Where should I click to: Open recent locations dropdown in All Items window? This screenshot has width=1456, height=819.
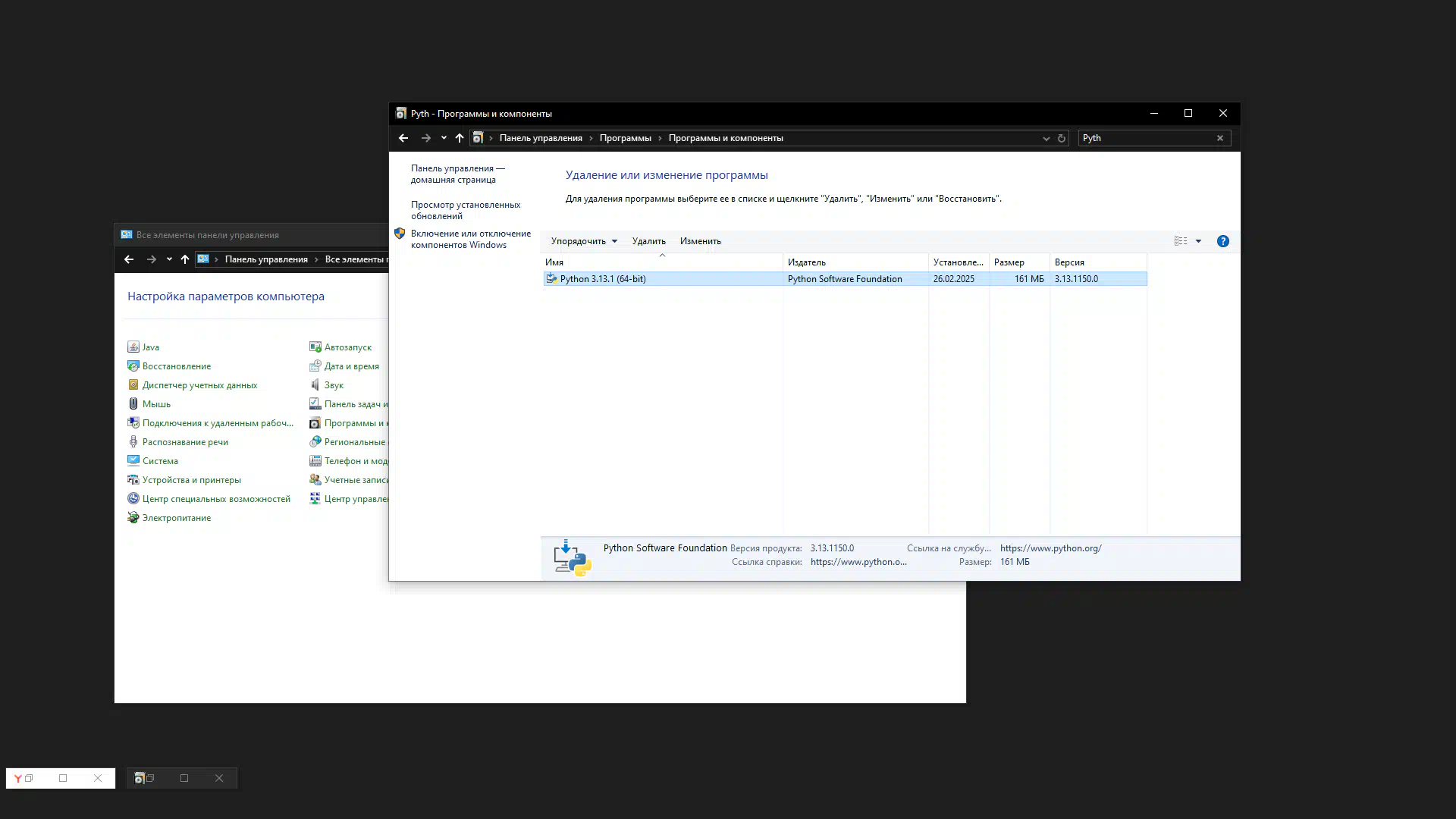pos(169,259)
